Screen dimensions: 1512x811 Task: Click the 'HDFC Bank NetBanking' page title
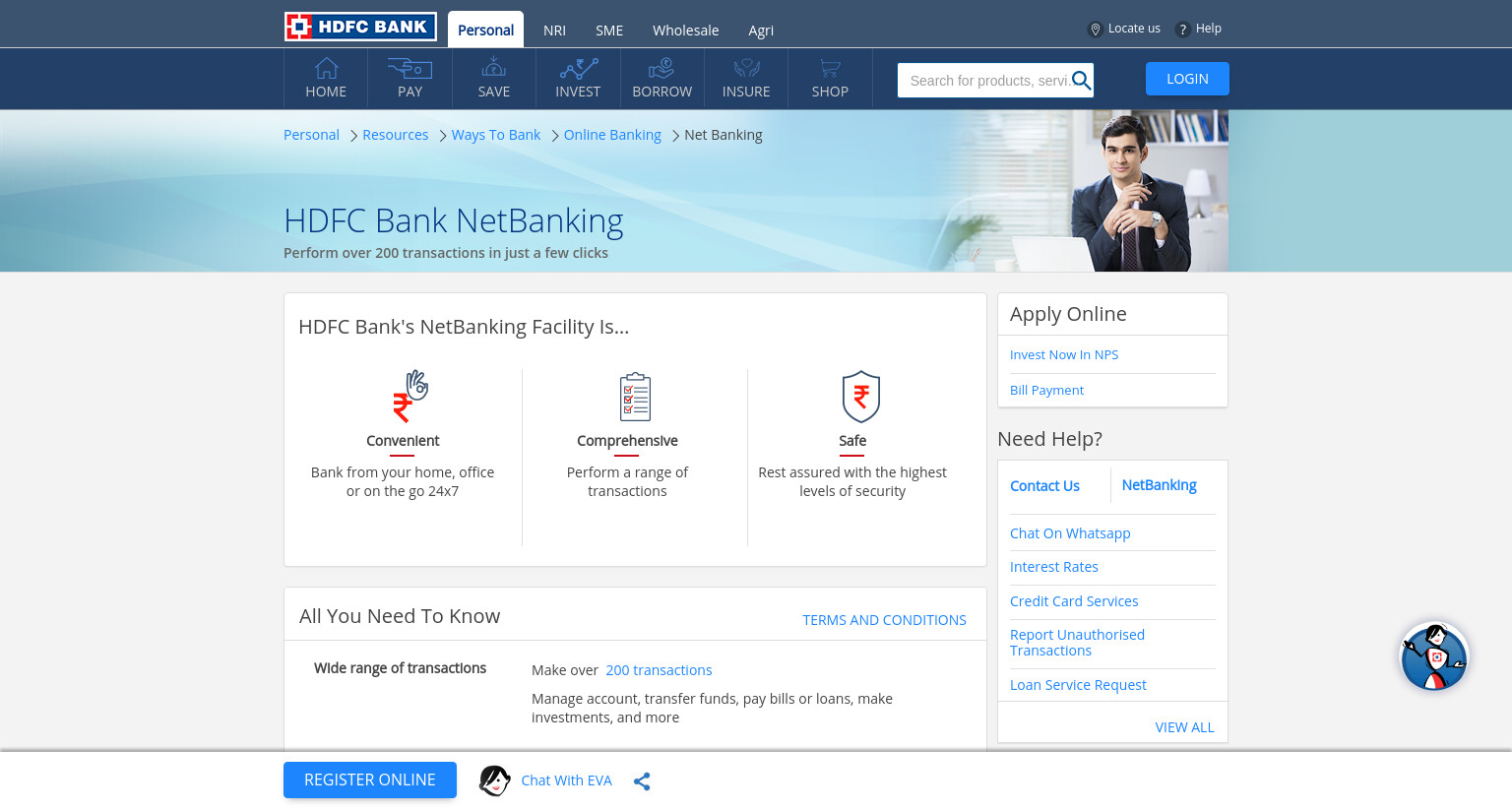coord(454,220)
